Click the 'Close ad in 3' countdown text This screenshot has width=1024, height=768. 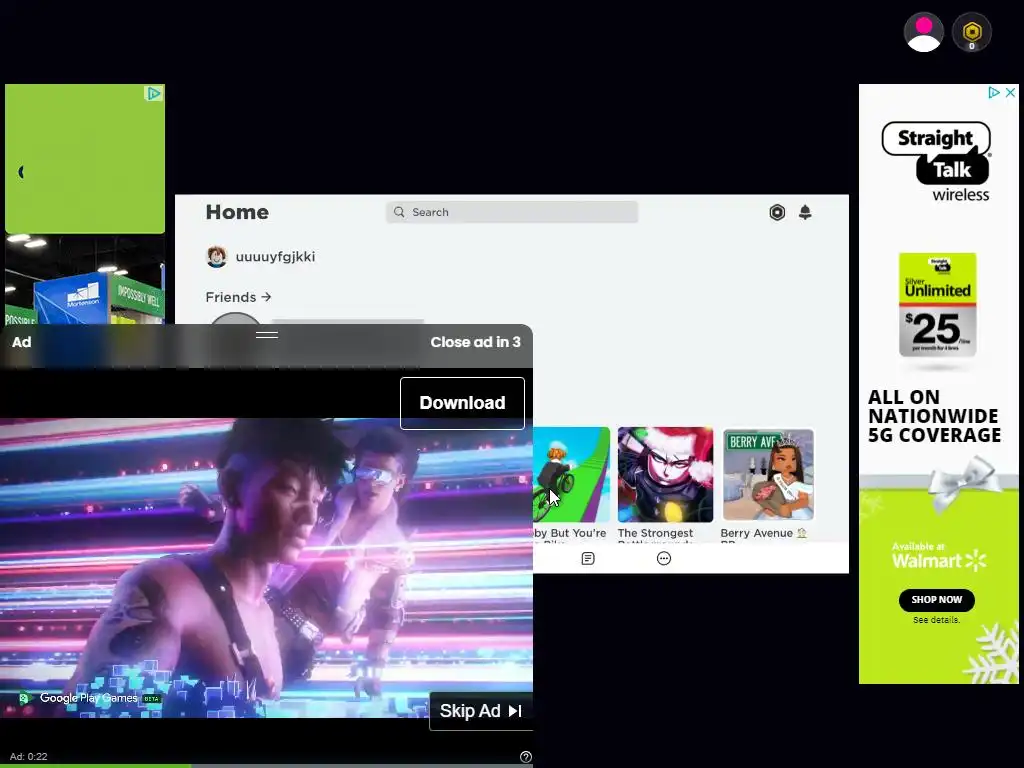475,342
